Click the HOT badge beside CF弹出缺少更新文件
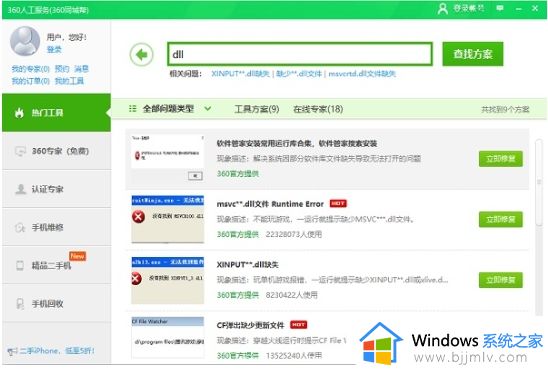Viewport: 548px width, 371px height. [298, 325]
